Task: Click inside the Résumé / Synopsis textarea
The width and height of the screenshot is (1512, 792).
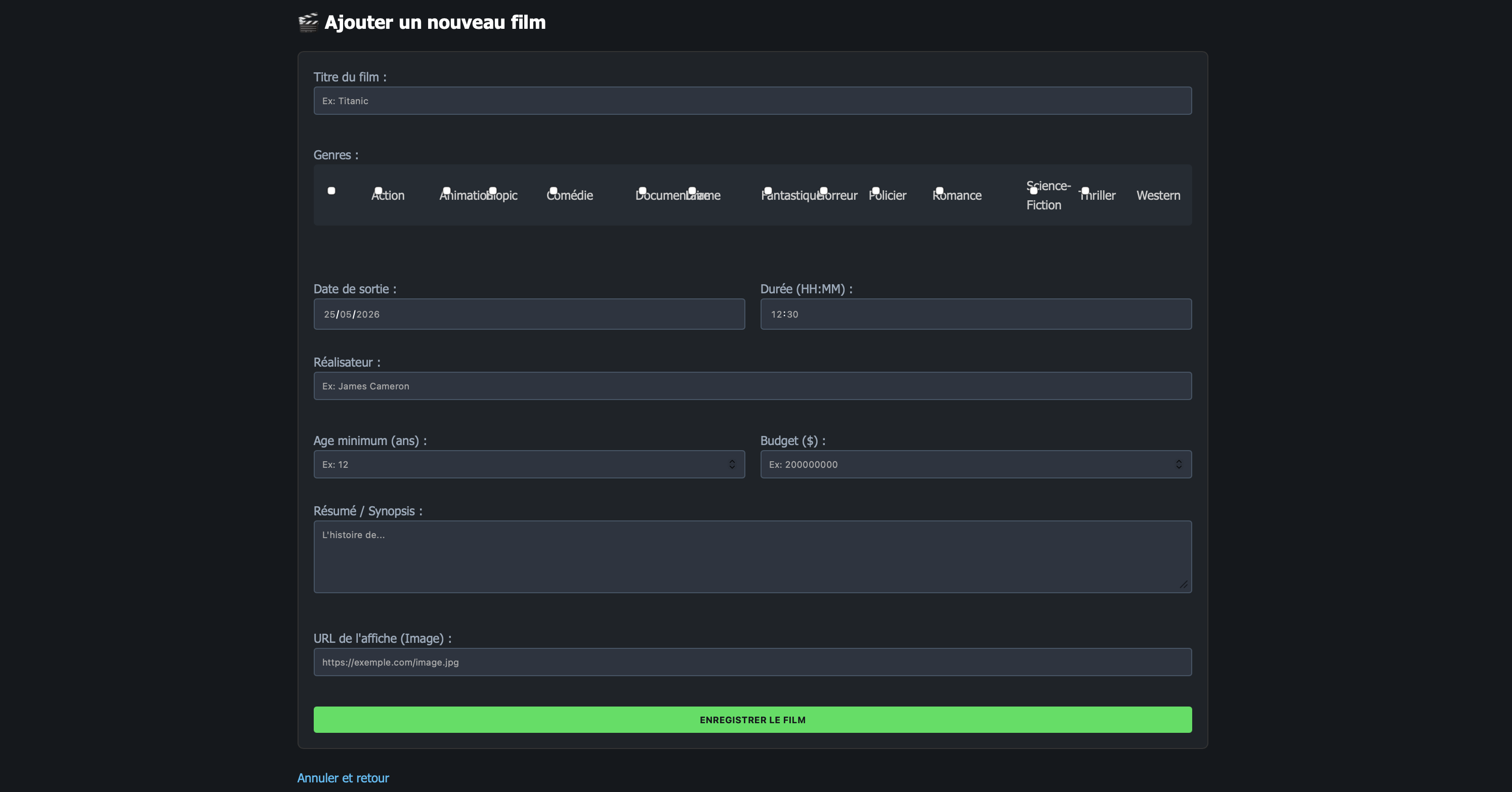Action: coord(752,557)
